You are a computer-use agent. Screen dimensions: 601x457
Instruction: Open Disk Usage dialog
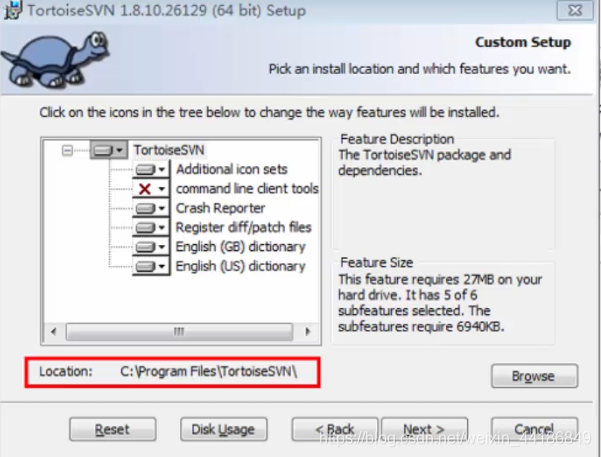pos(223,429)
